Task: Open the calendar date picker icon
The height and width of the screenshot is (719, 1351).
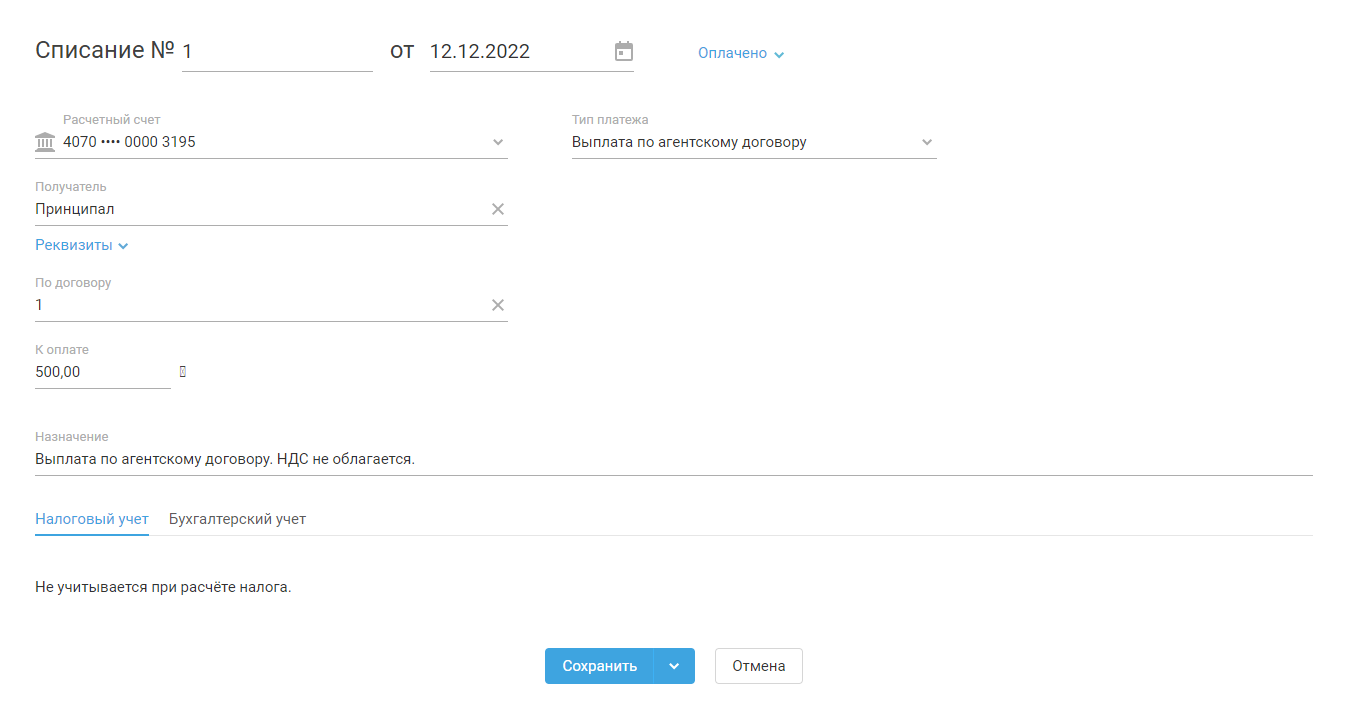Action: 624,51
